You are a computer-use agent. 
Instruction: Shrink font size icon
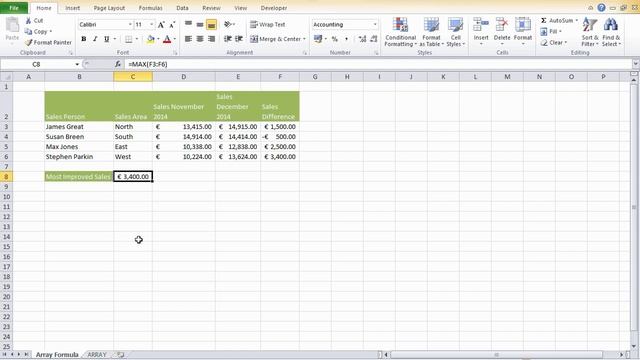click(x=172, y=25)
